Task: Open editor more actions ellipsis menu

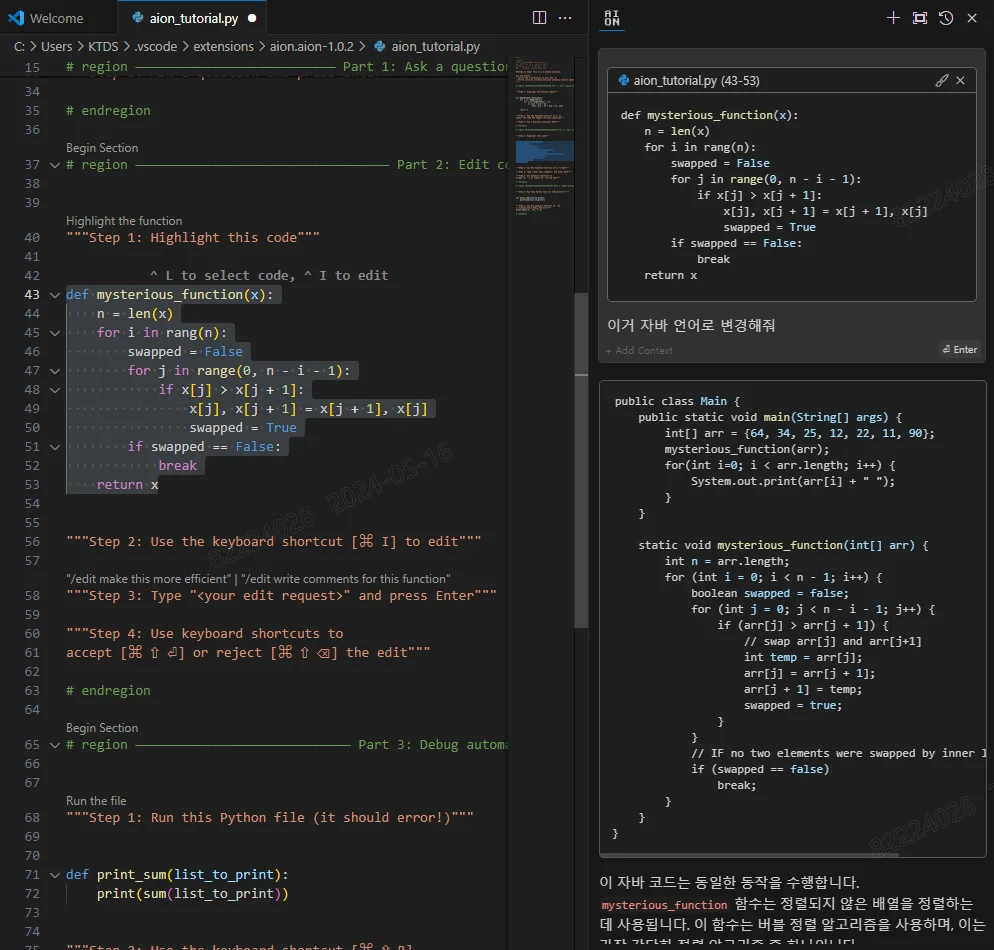Action: coord(565,18)
